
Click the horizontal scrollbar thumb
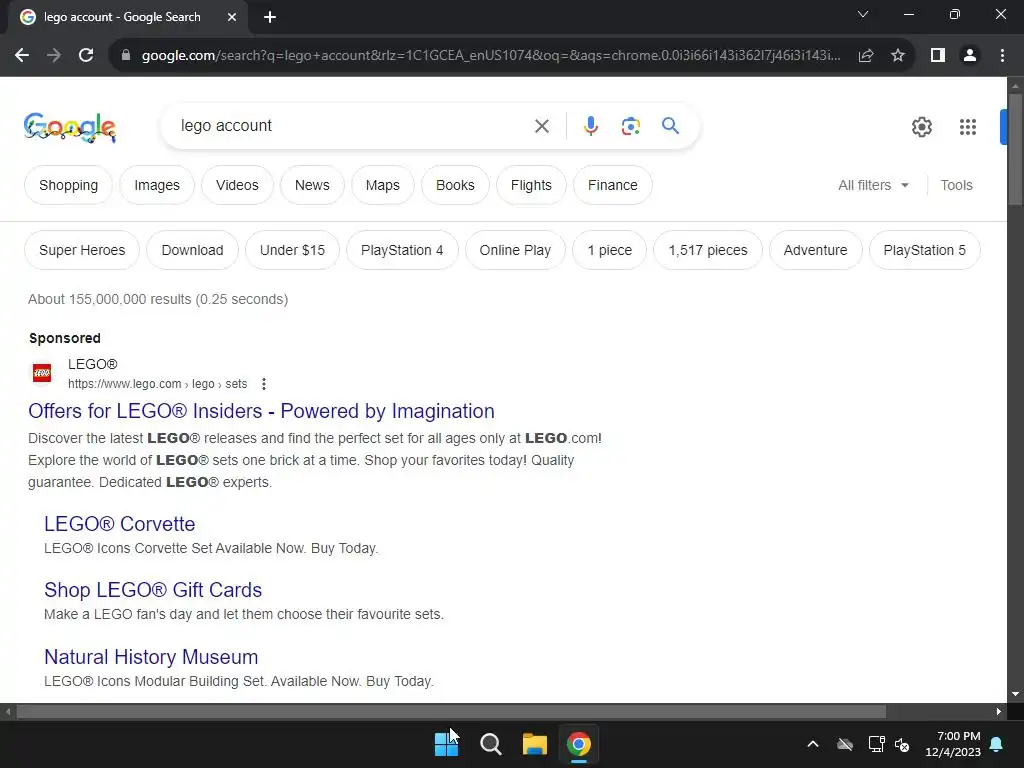point(451,711)
